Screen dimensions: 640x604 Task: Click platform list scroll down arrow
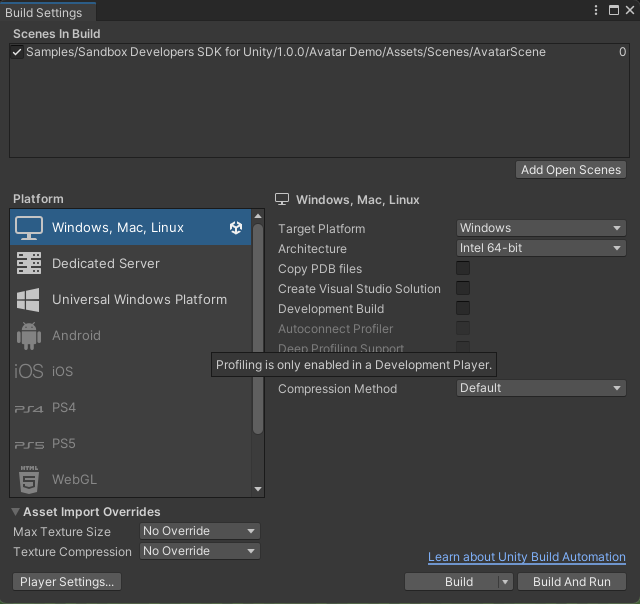point(258,489)
